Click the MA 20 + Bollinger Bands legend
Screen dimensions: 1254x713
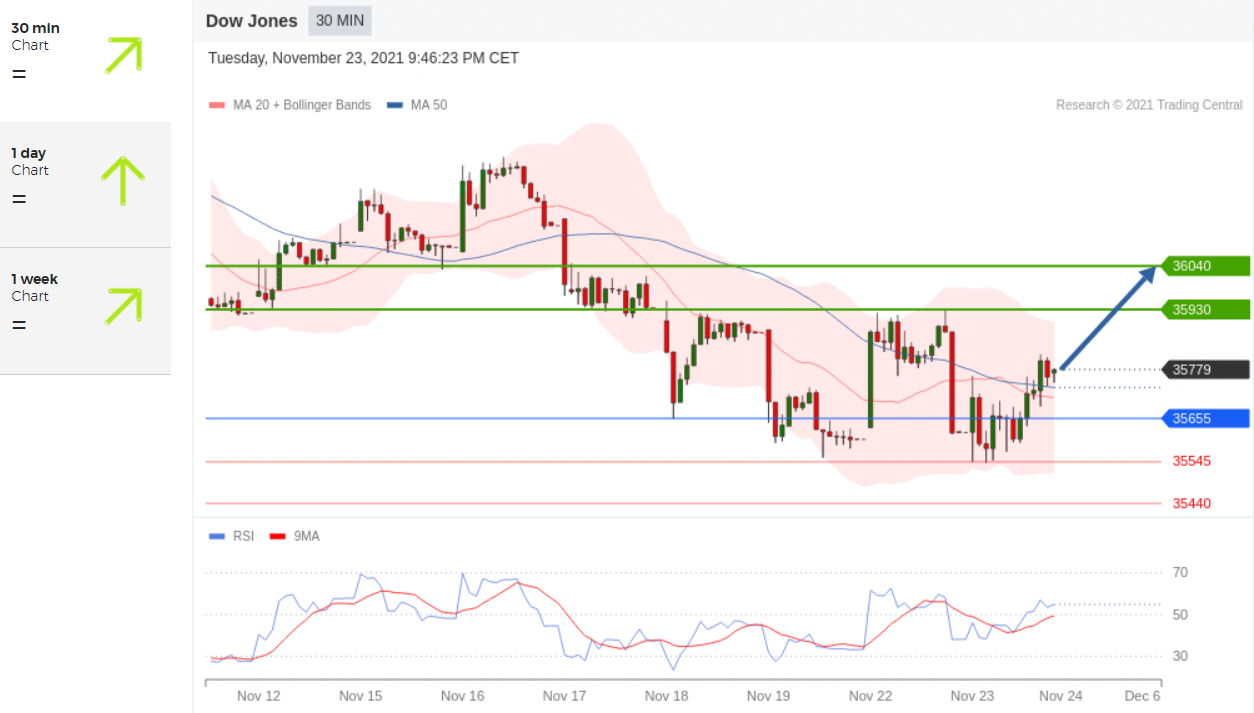coord(290,105)
